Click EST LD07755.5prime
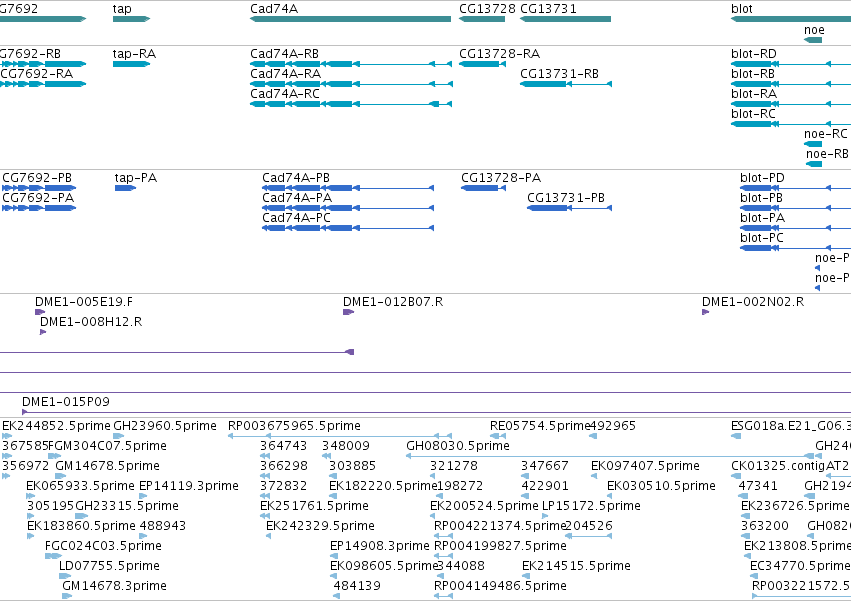Image resolution: width=851 pixels, height=601 pixels. pyautogui.click(x=110, y=566)
